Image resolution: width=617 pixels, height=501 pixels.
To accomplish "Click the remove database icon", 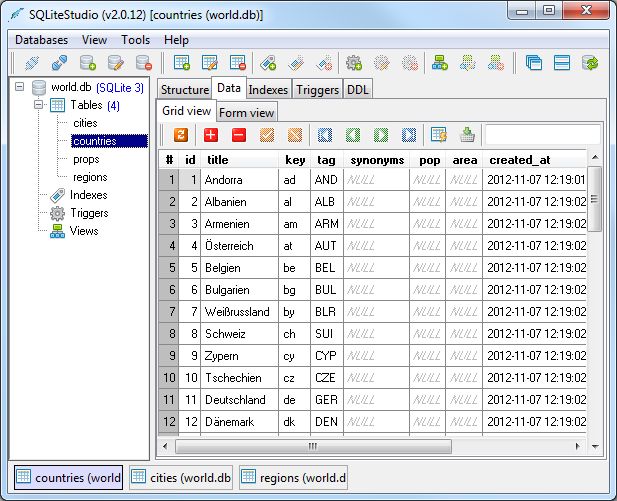I will pyautogui.click(x=144, y=63).
